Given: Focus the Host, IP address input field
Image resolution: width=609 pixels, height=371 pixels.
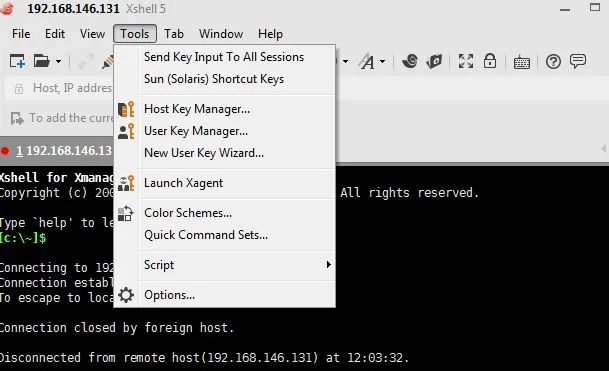Looking at the screenshot, I should click(x=62, y=88).
